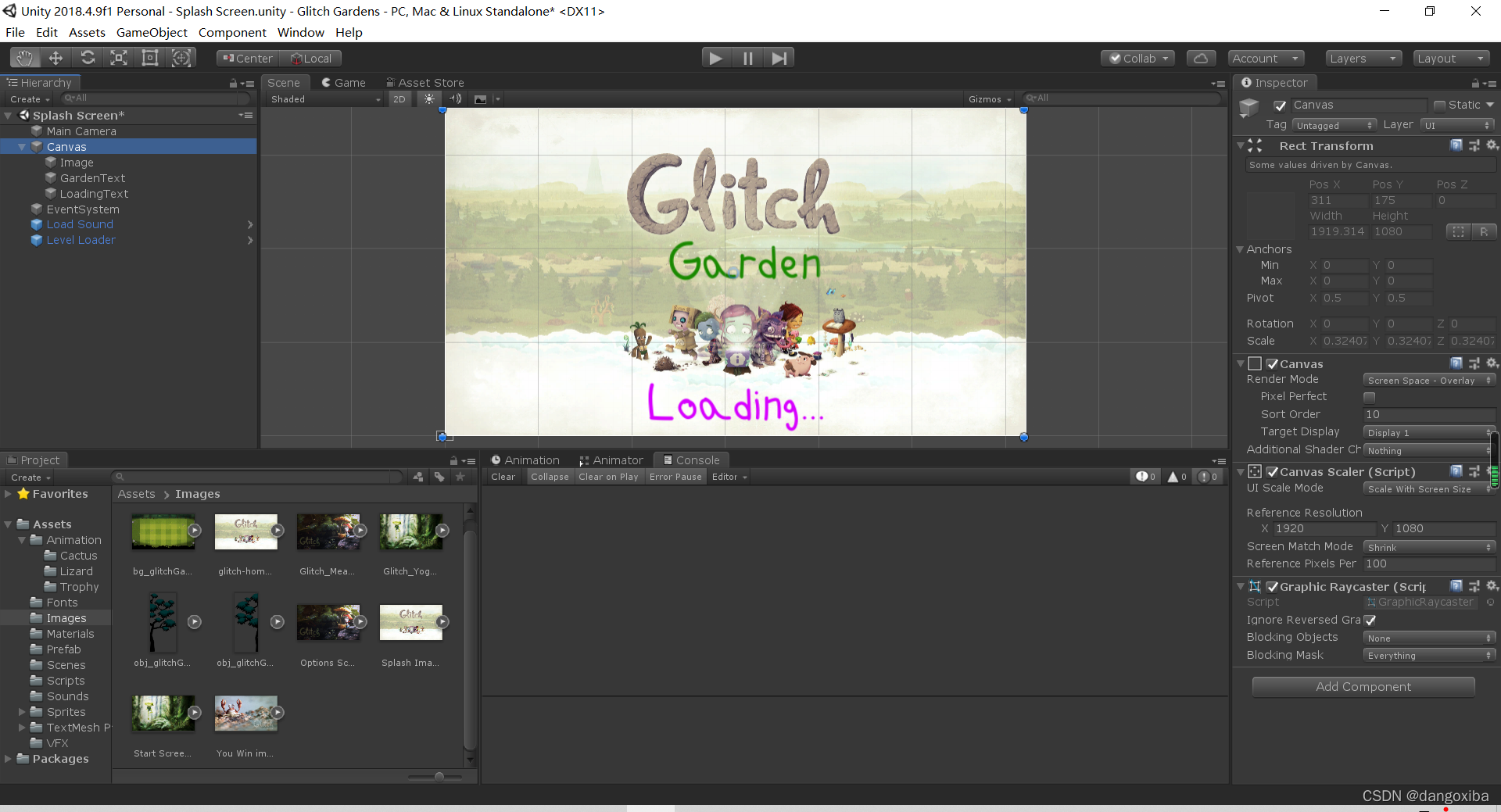
Task: Click search by label icon in Project
Action: pos(439,477)
